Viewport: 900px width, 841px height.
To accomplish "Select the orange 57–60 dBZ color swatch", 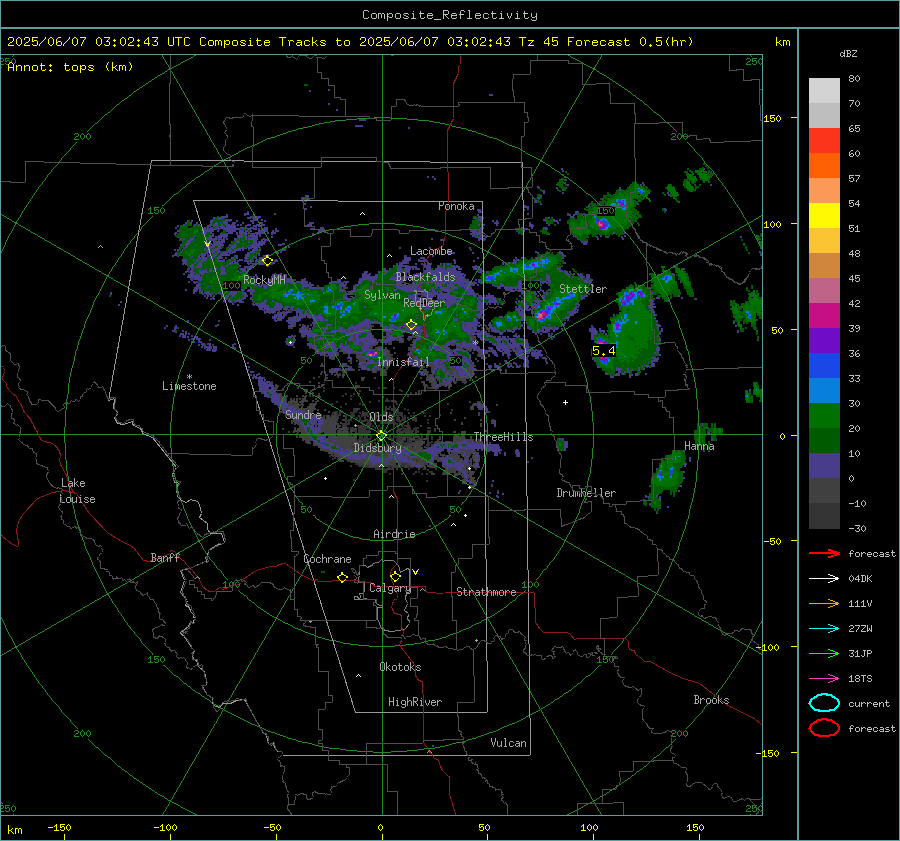I will pos(824,166).
